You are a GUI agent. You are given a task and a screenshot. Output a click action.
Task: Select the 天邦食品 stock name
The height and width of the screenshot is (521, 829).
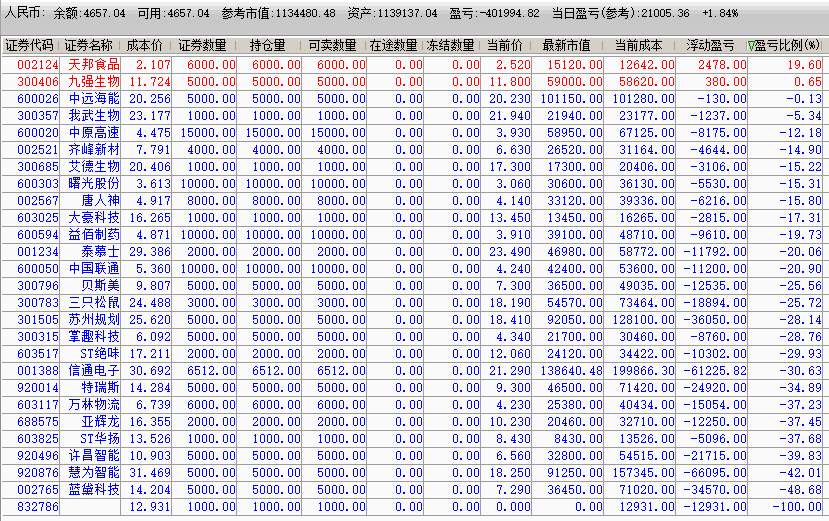(94, 65)
